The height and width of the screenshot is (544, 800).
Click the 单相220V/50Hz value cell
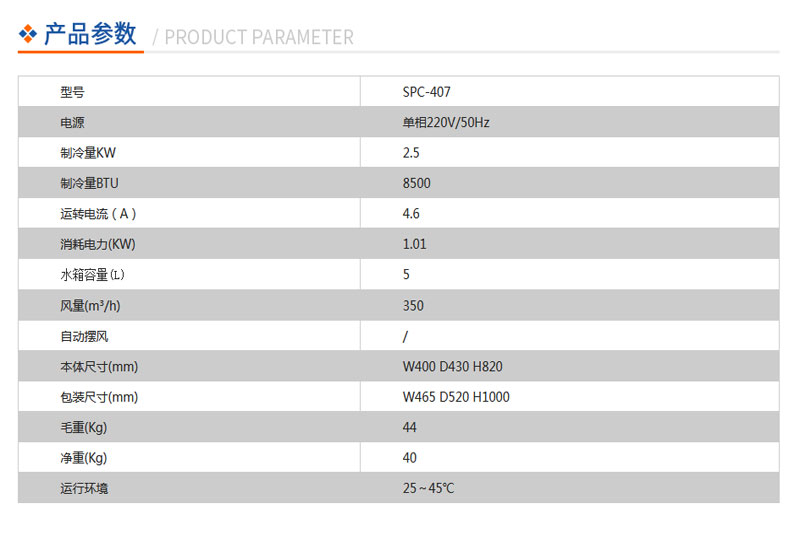coord(446,122)
